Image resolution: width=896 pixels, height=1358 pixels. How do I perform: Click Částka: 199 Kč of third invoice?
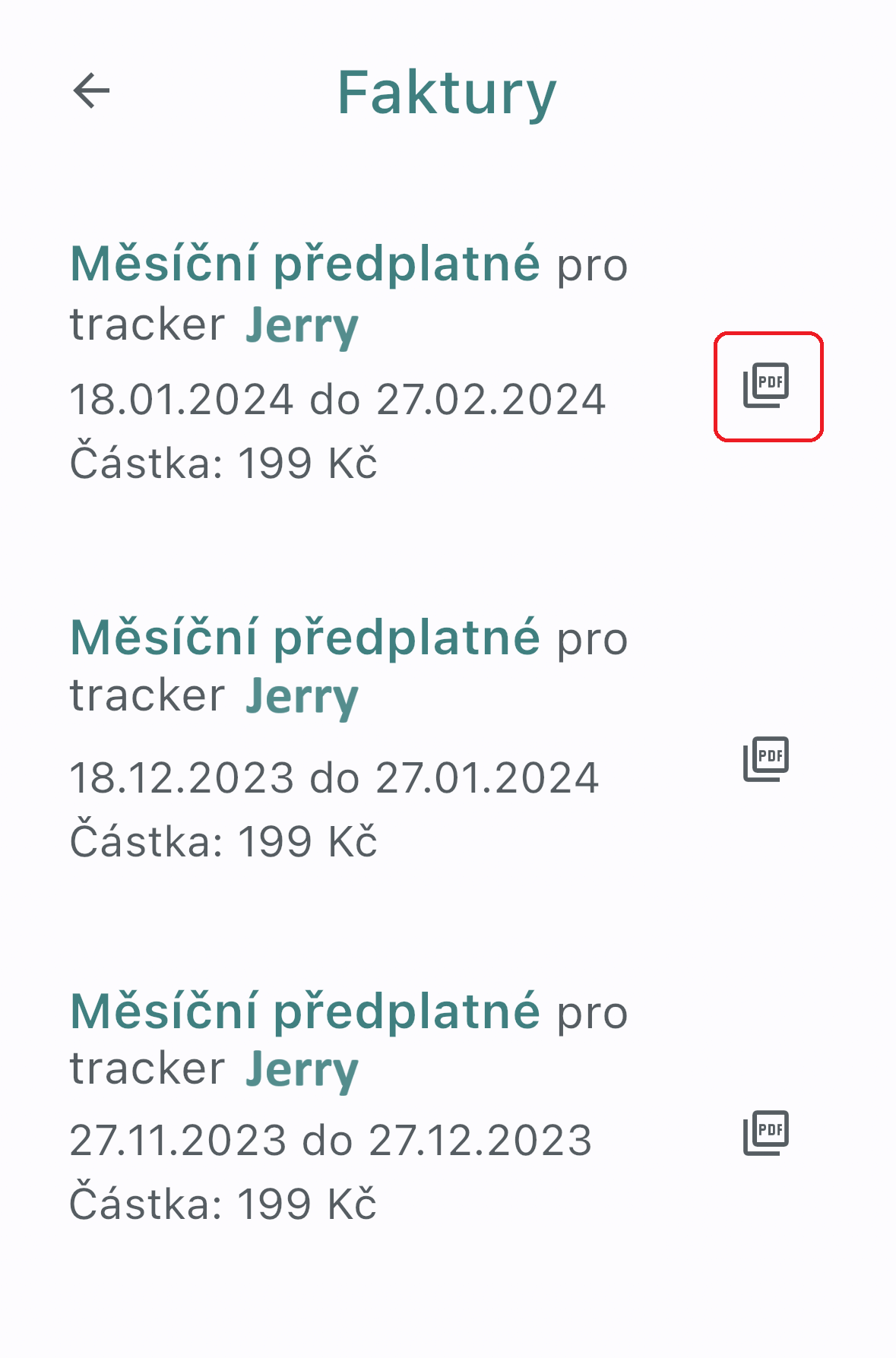coord(223,1203)
